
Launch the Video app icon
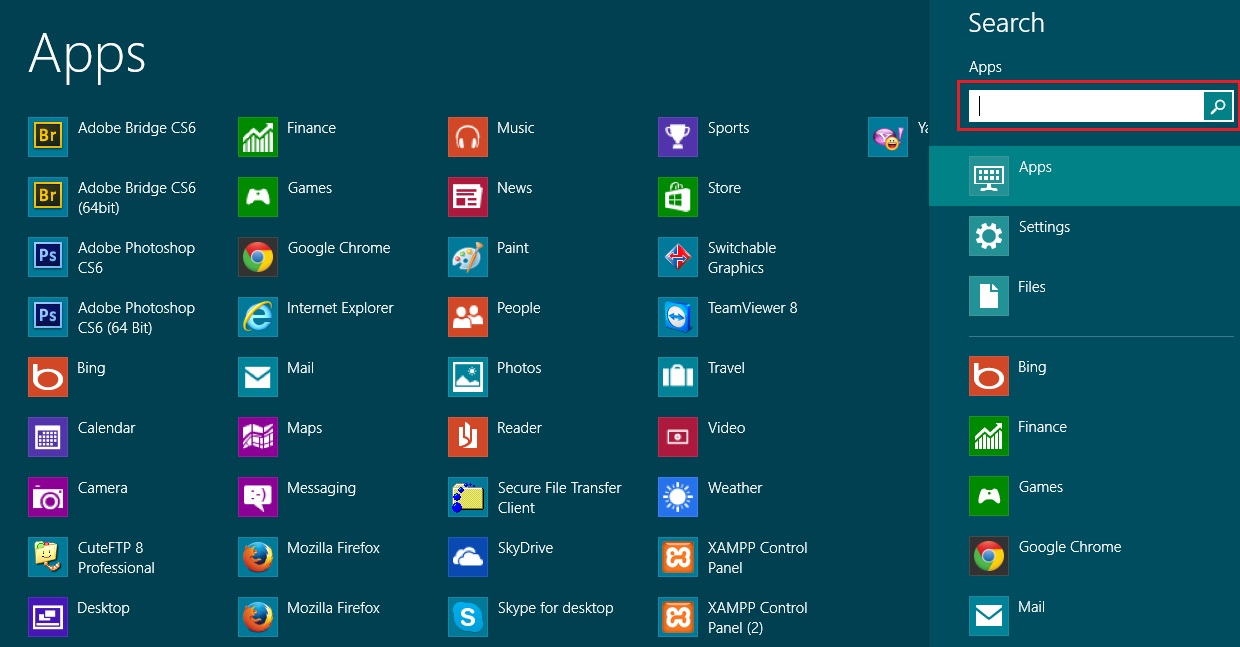pyautogui.click(x=678, y=437)
